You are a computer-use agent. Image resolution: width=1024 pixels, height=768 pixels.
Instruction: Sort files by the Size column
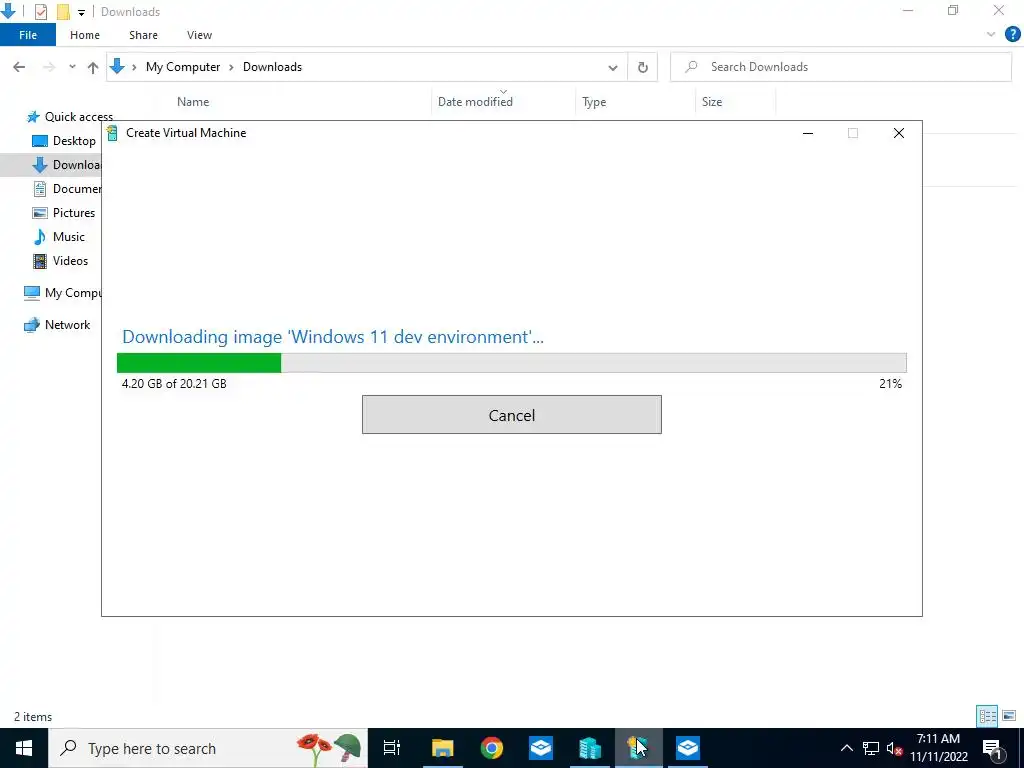pyautogui.click(x=712, y=102)
